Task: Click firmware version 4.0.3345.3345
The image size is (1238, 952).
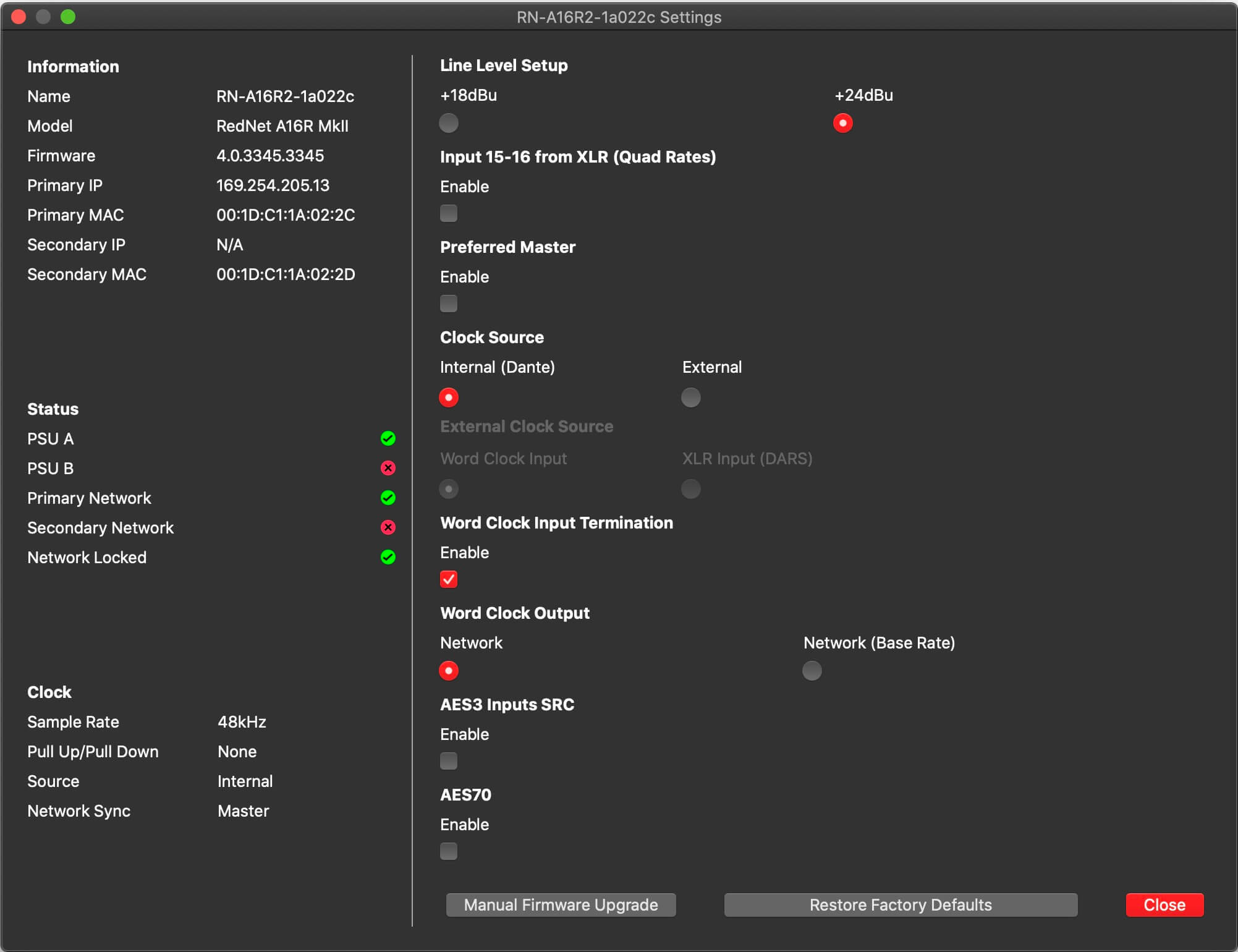Action: [x=270, y=156]
